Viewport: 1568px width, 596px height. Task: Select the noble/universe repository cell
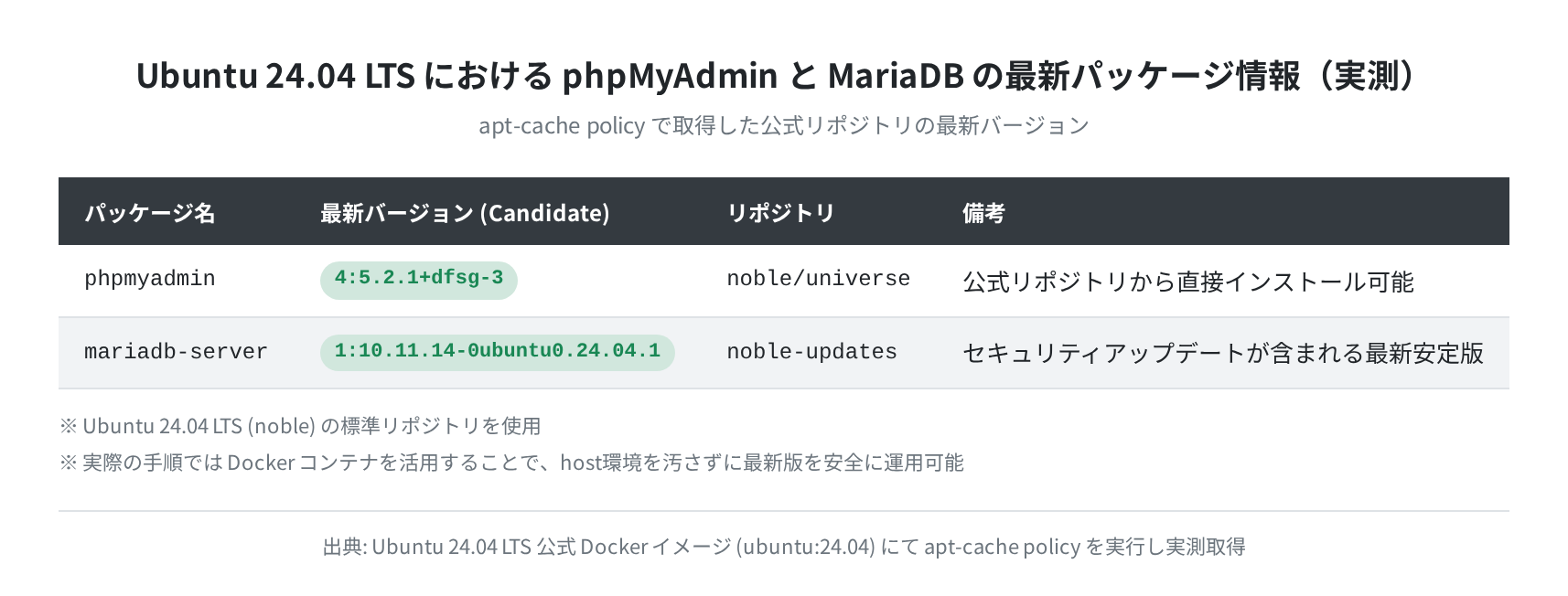pyautogui.click(x=818, y=279)
